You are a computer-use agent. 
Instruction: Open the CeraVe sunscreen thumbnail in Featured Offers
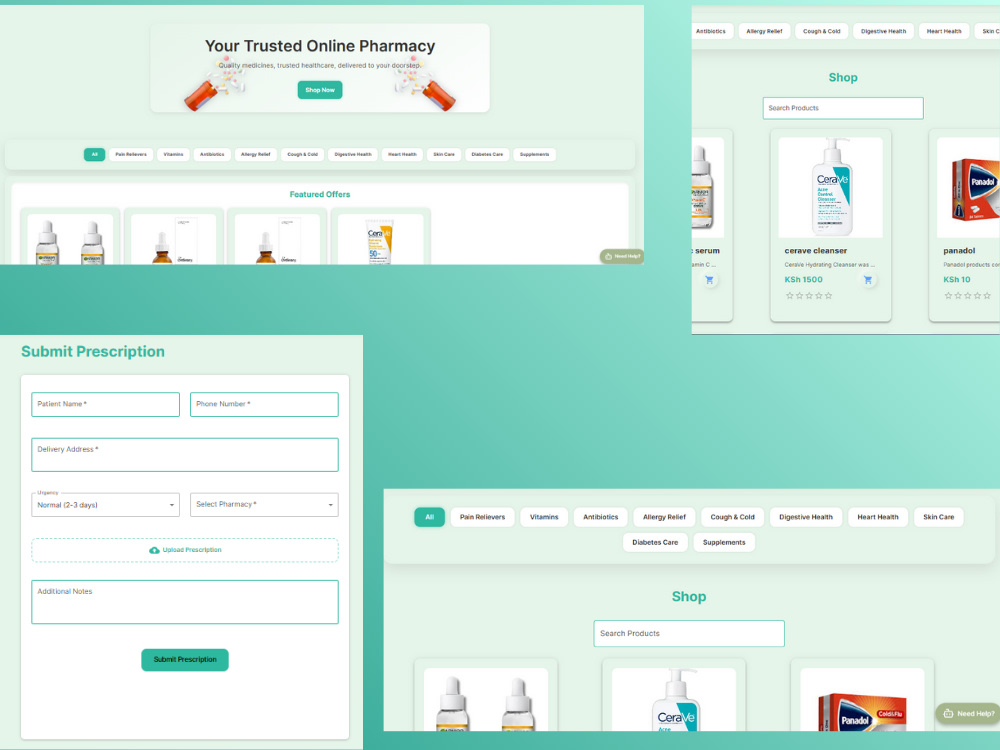380,239
